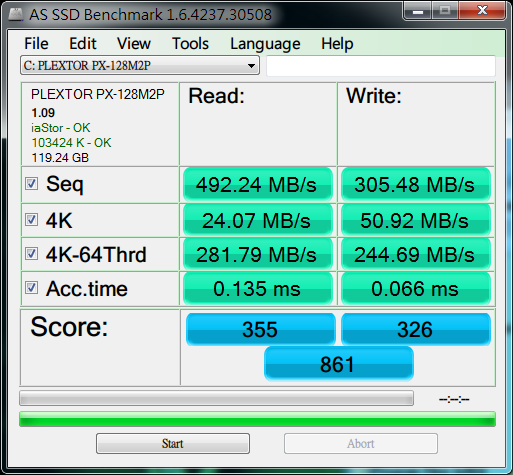
Task: Click the Start button
Action: 173,444
